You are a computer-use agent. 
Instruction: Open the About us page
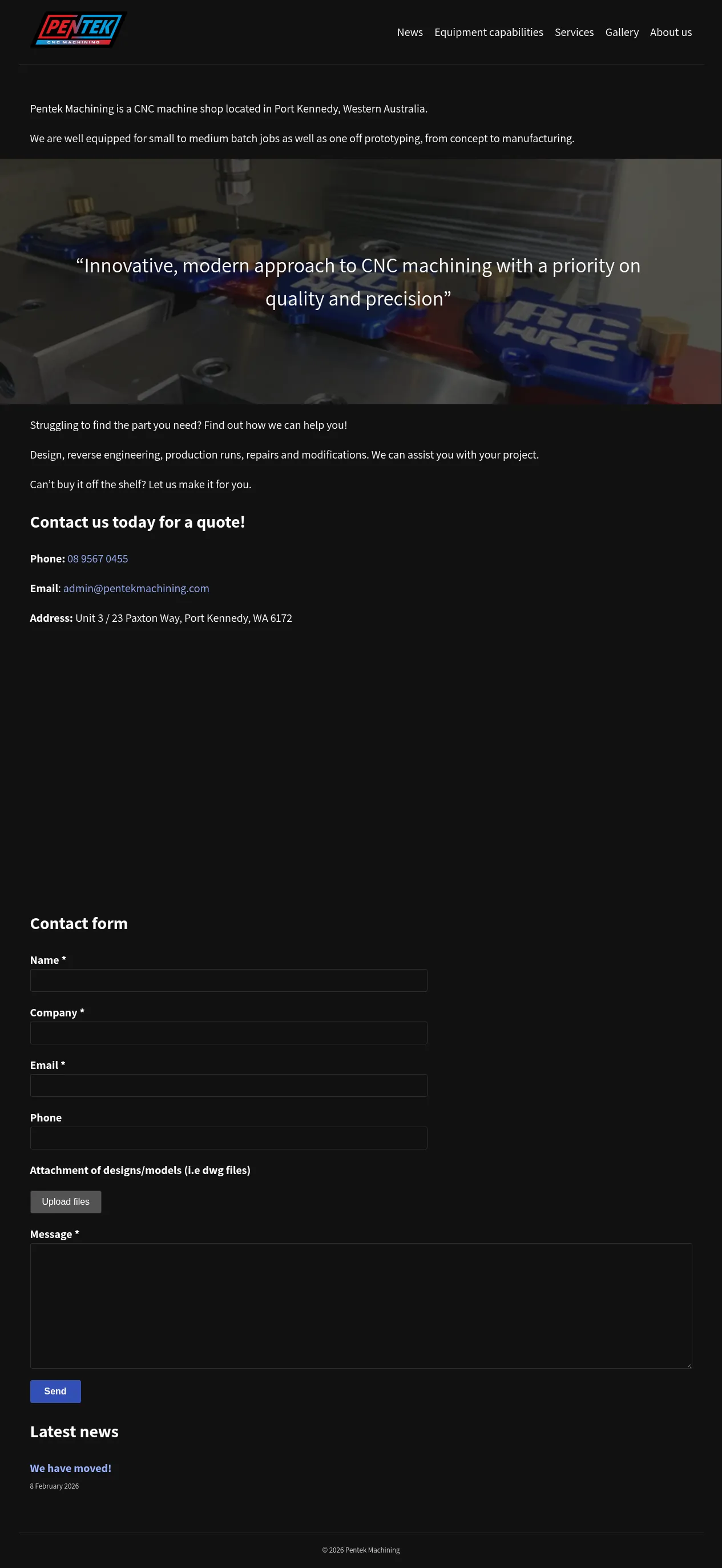tap(670, 33)
